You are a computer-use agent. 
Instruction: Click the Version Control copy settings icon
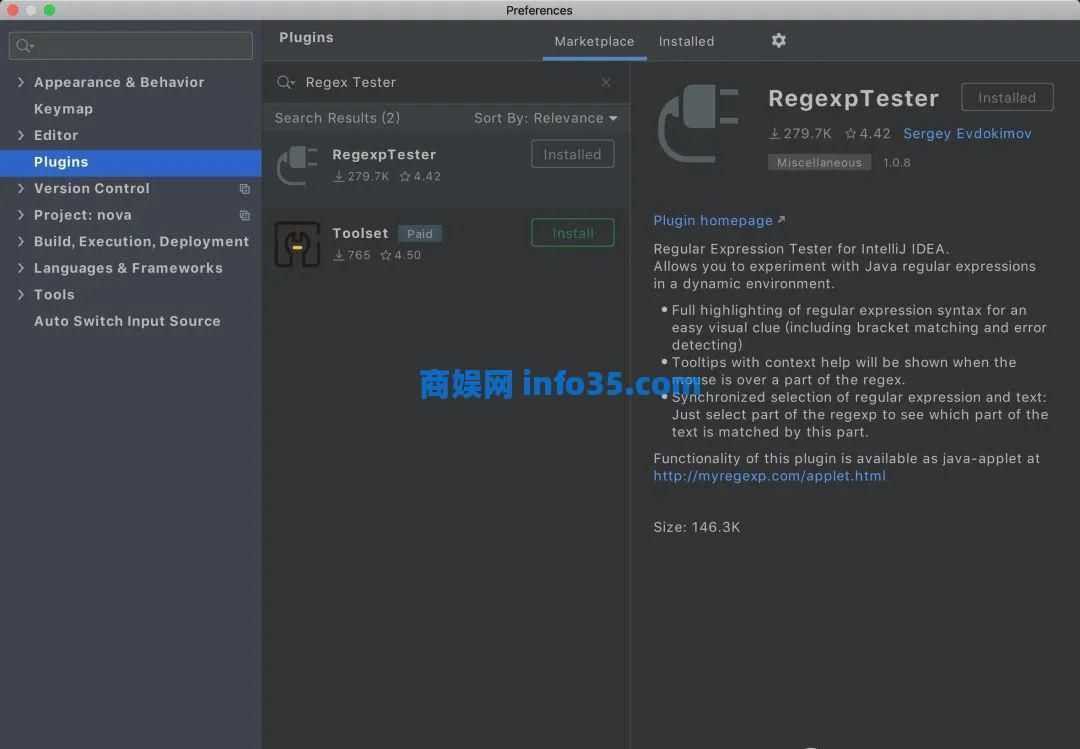[x=245, y=189]
